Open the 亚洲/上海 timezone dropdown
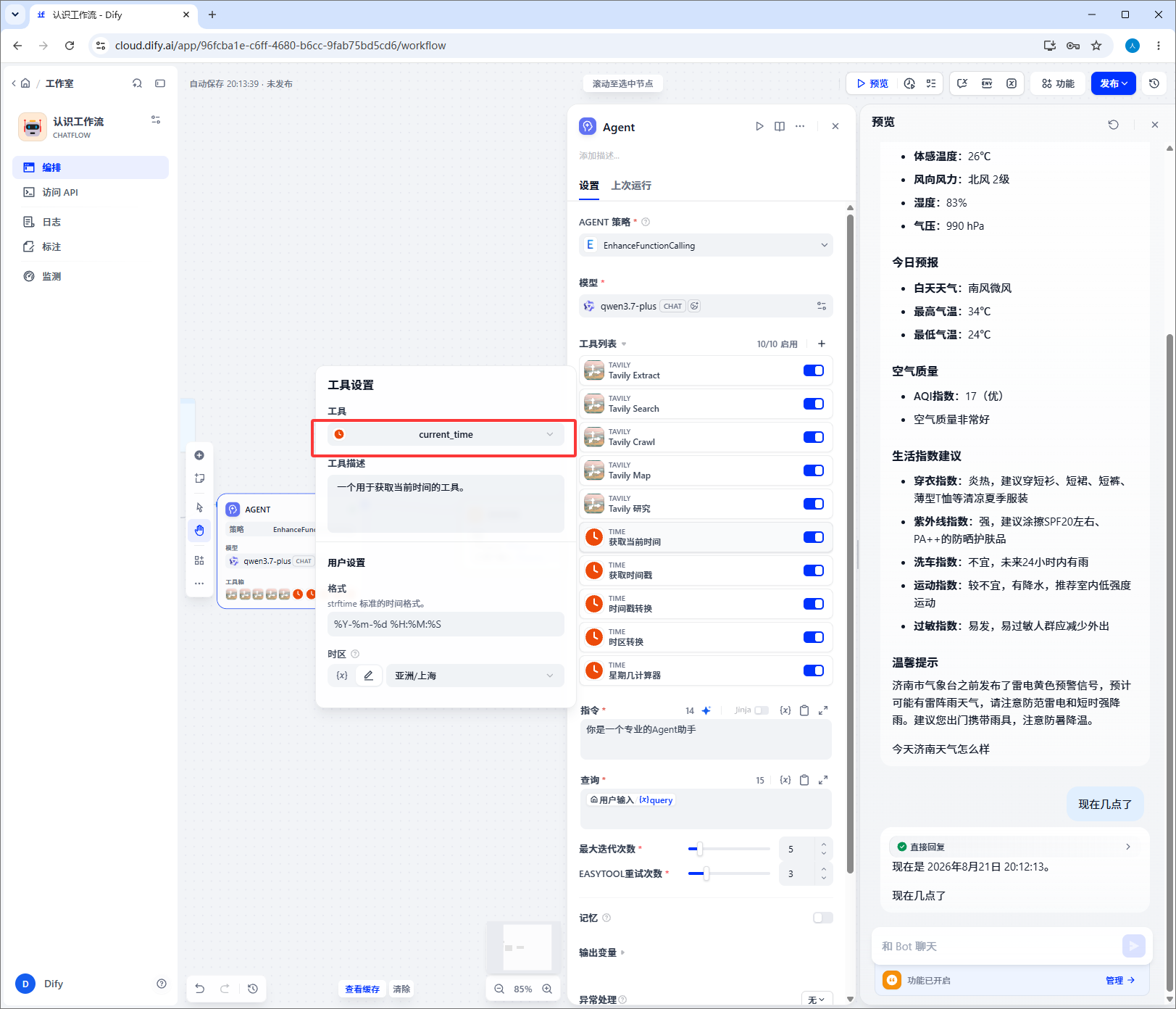 coord(475,676)
